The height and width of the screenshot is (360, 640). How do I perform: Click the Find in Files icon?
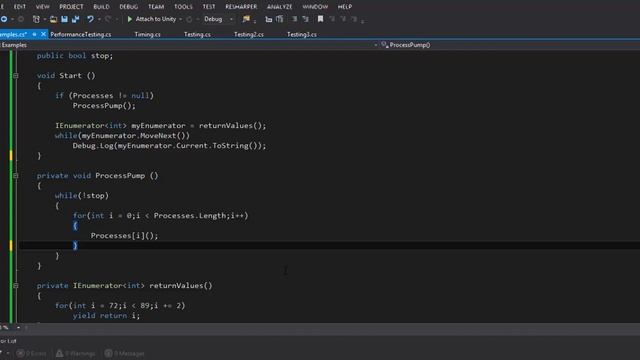[246, 19]
